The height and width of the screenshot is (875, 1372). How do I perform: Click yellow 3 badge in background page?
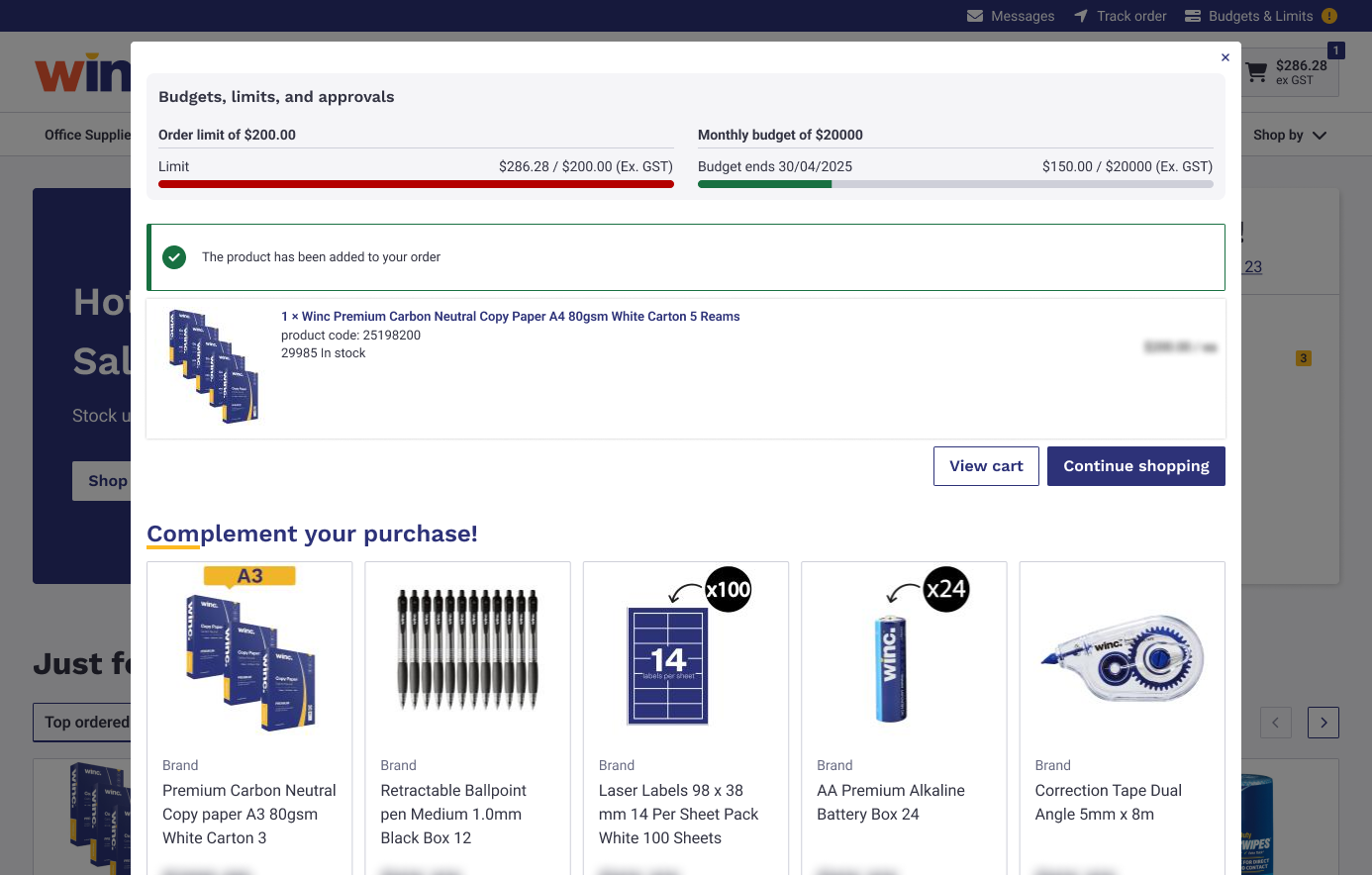pos(1304,358)
